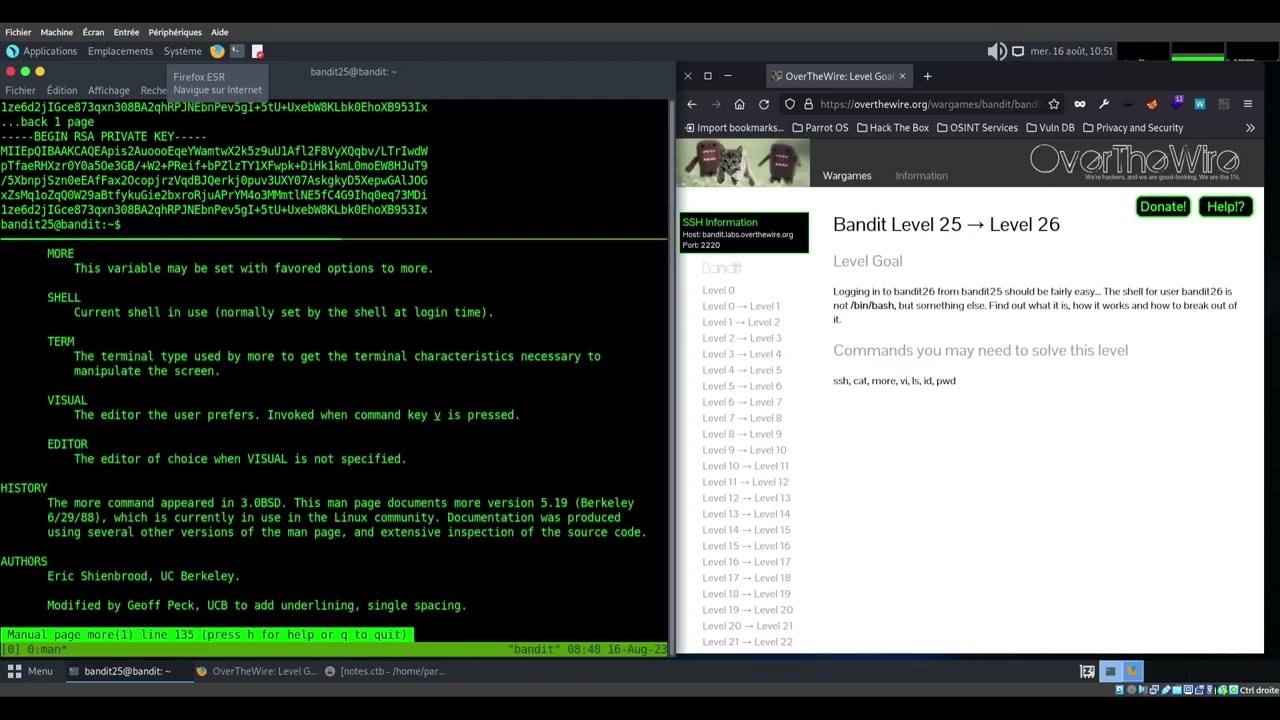Click the Help!? button
The width and height of the screenshot is (1280, 720).
click(1225, 207)
